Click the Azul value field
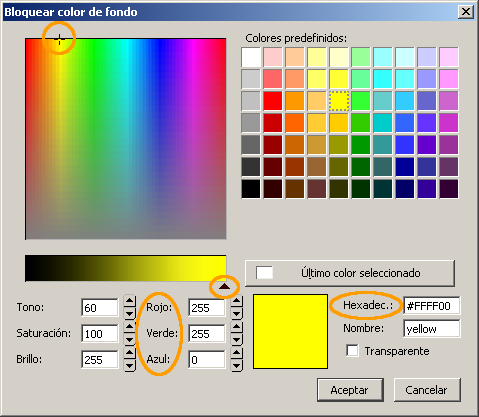479x417 pixels. [206, 359]
